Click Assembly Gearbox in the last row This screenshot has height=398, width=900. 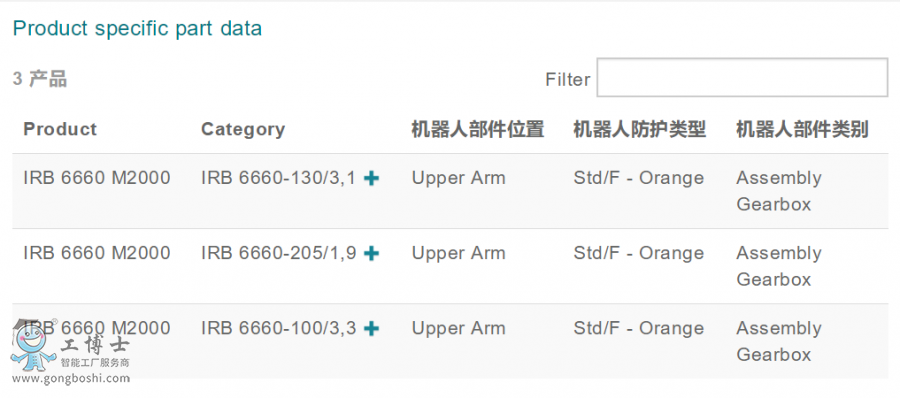click(x=779, y=341)
